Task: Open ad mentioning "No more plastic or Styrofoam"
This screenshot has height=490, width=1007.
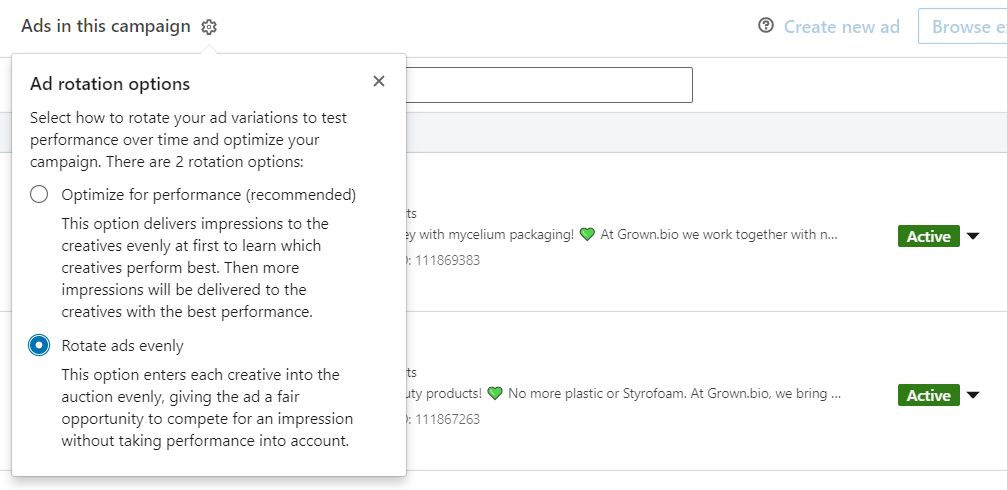Action: coord(674,393)
